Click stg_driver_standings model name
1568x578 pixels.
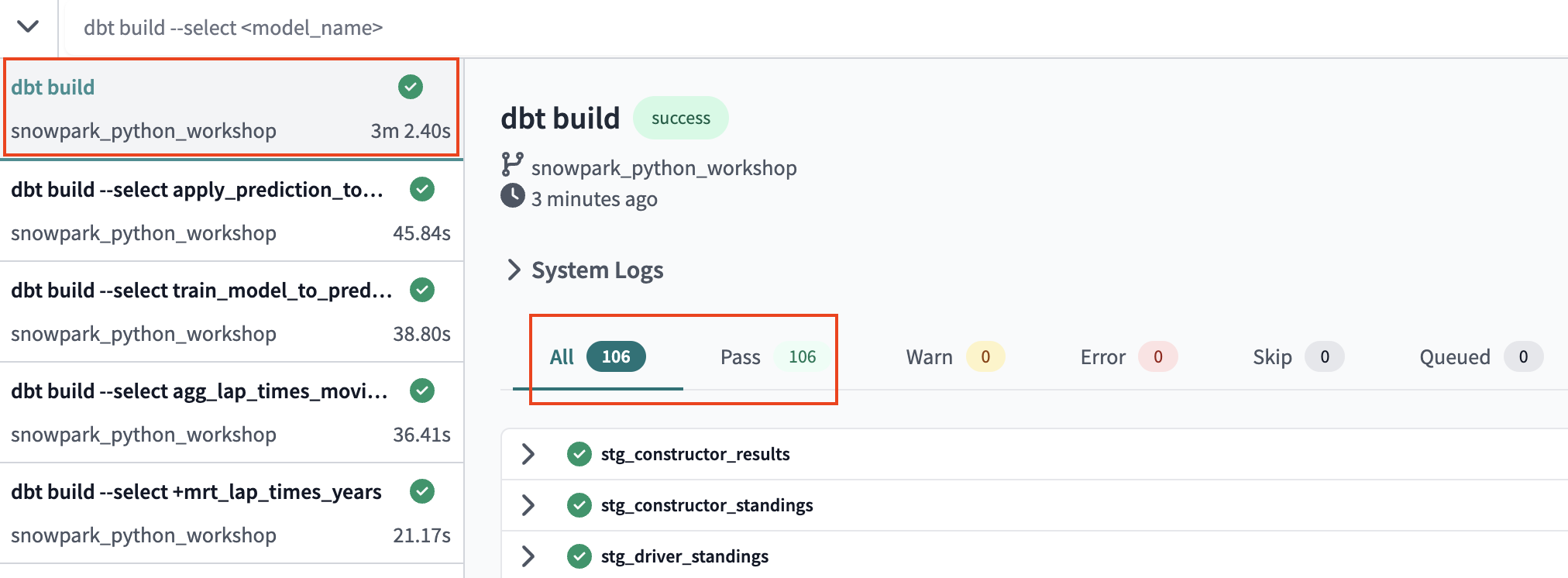pos(685,556)
